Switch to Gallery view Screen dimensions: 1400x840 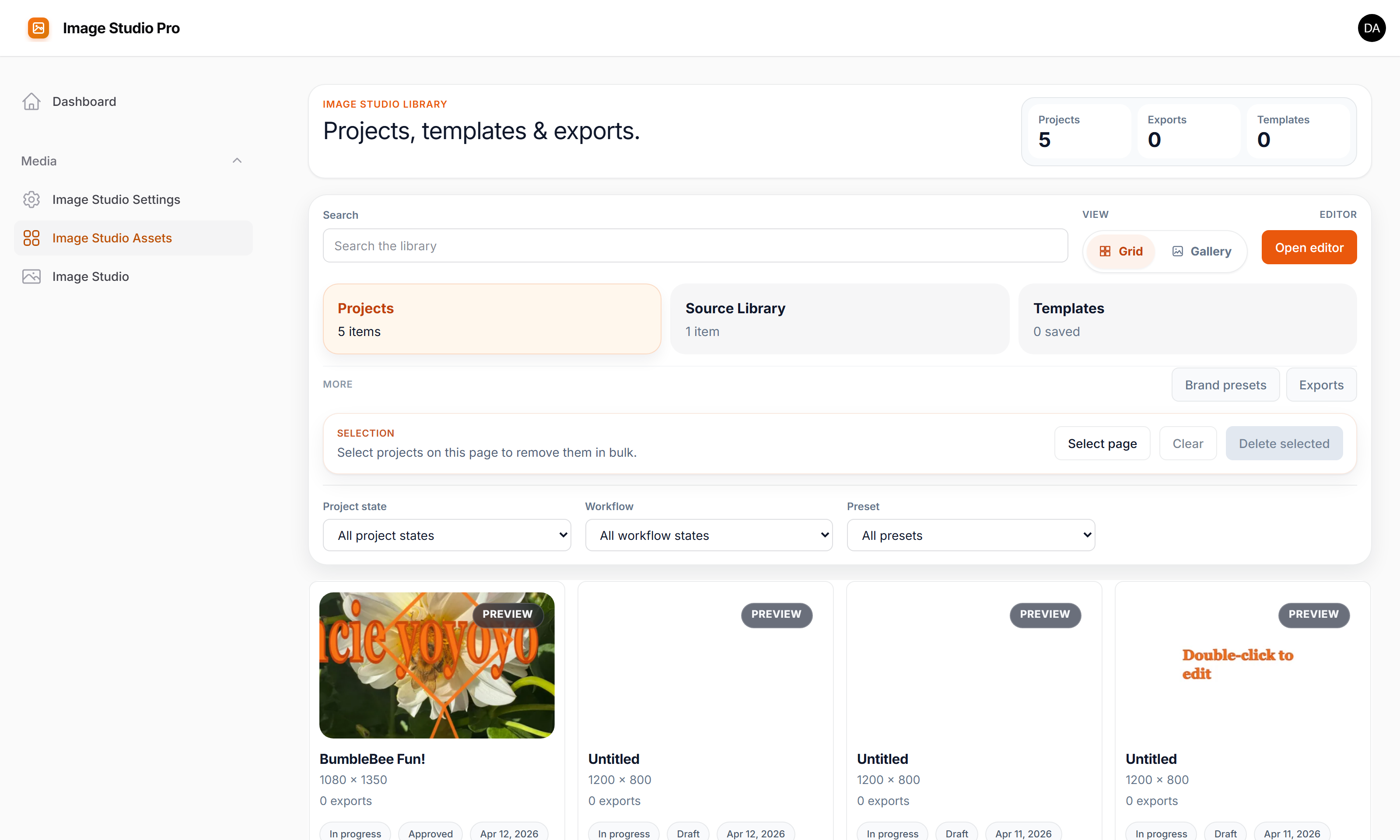(x=1202, y=251)
